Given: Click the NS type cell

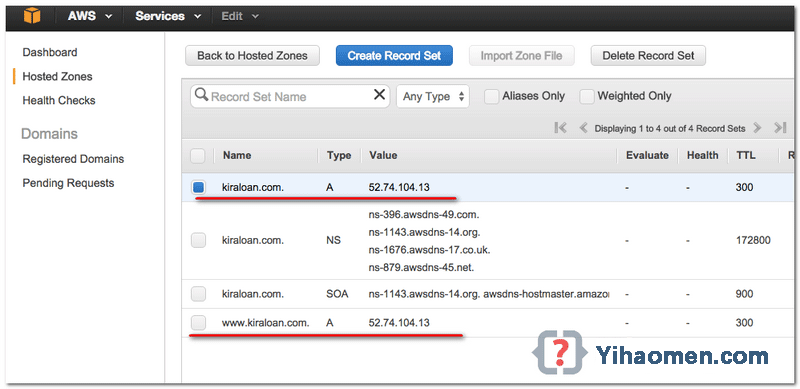Looking at the screenshot, I should click(333, 240).
